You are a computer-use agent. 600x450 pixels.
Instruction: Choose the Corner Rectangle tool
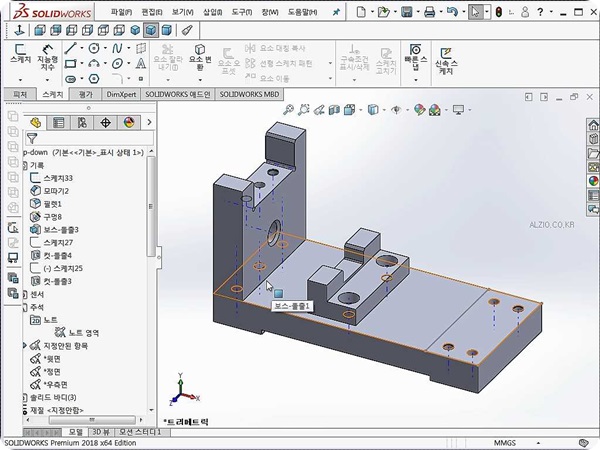(70, 64)
